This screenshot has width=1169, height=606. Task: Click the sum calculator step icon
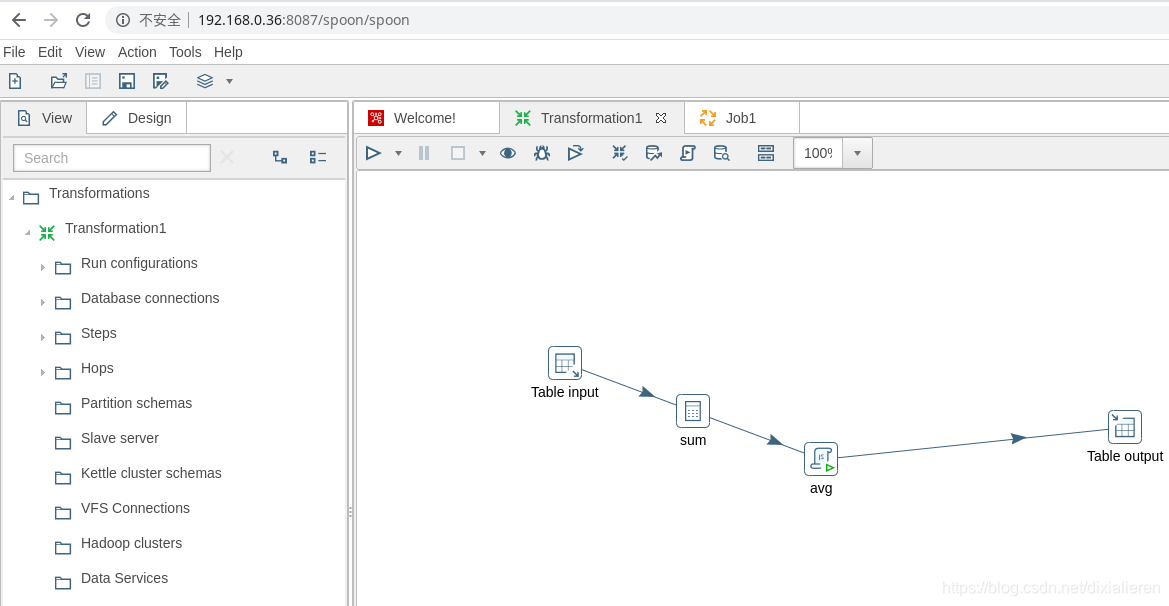pos(693,411)
